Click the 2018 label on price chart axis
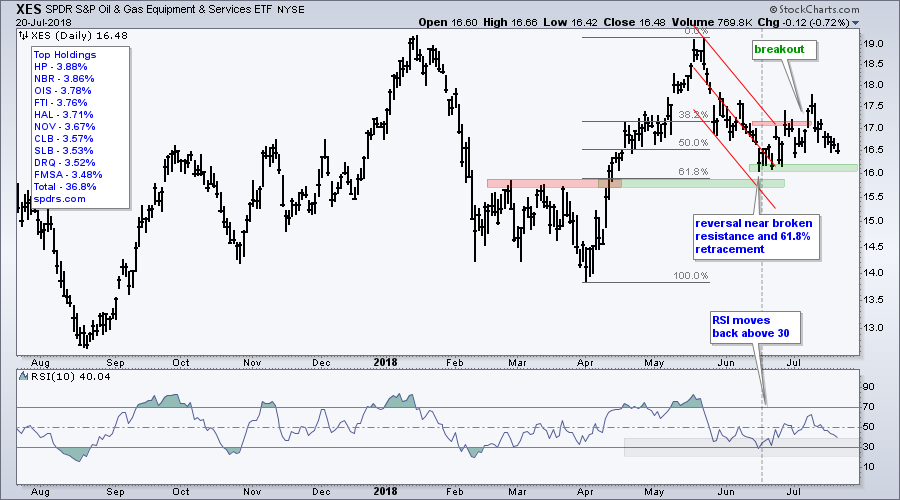The image size is (900, 500). pos(385,362)
